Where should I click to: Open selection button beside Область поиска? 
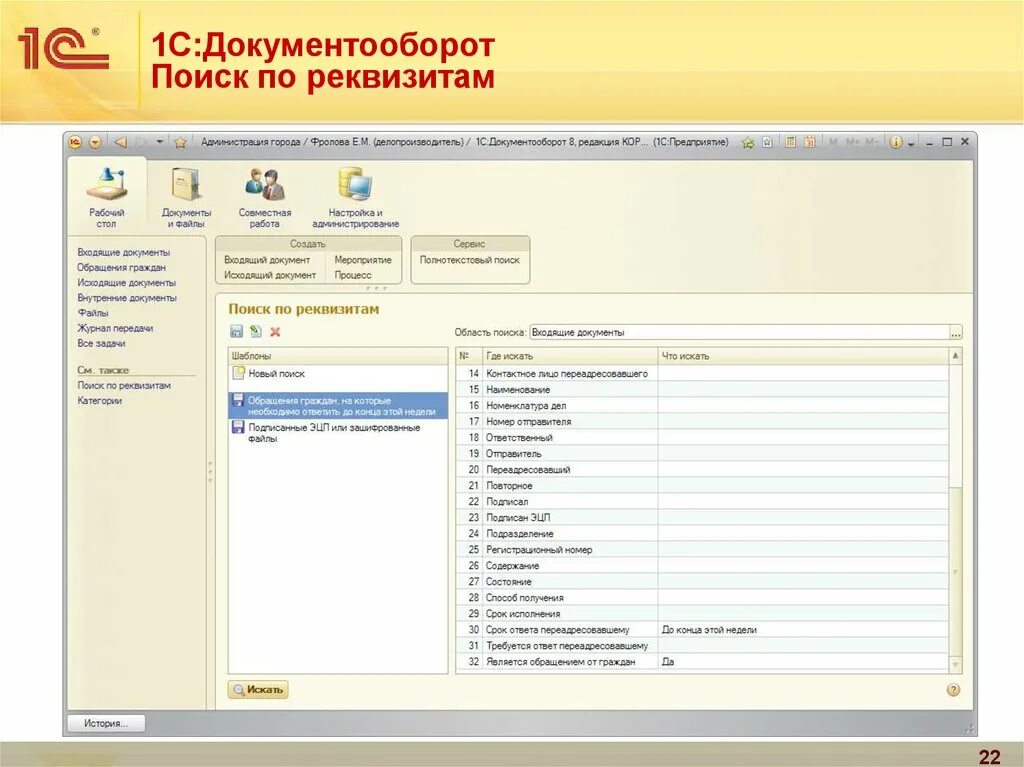point(955,333)
